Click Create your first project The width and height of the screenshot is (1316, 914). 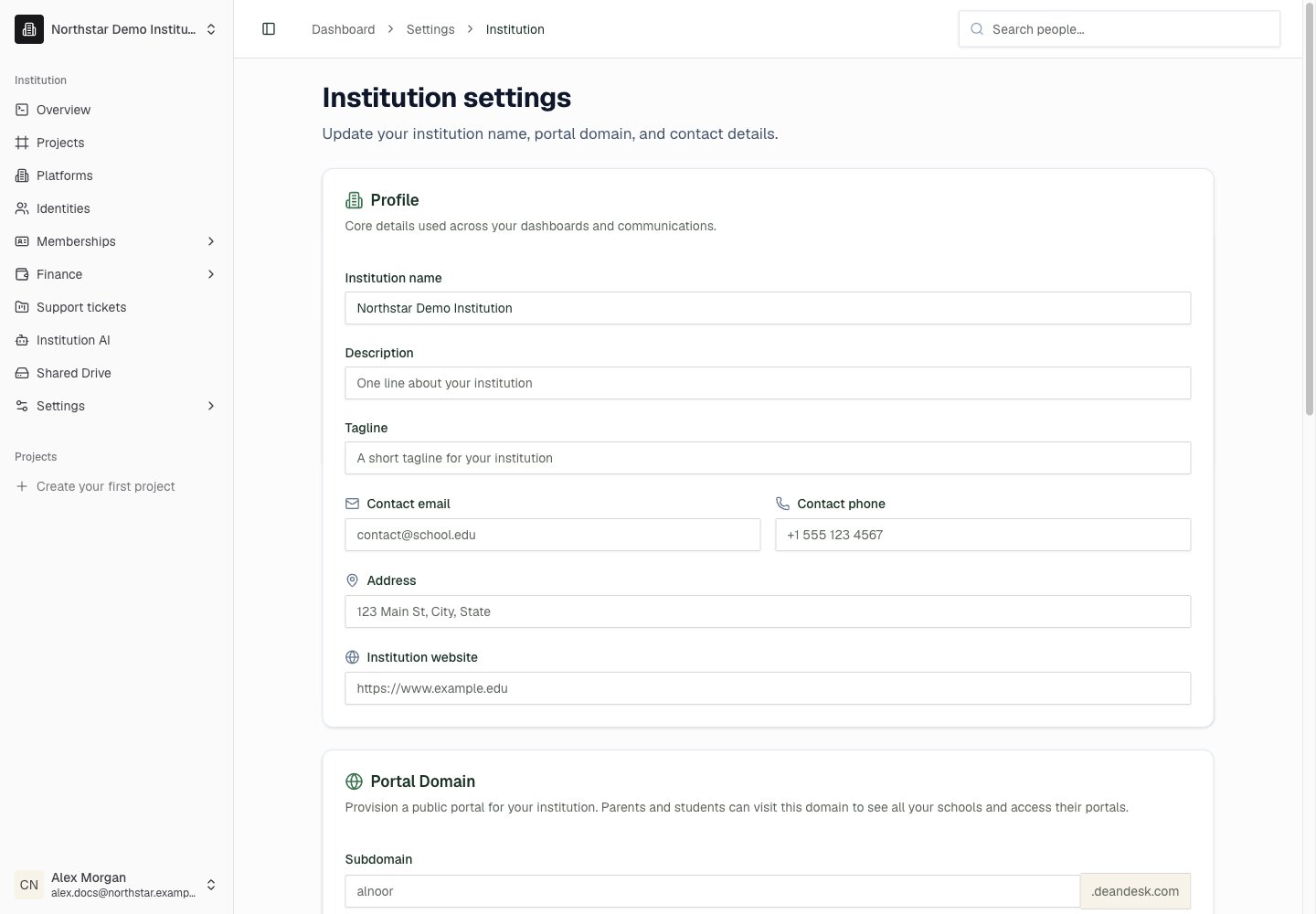[117, 486]
